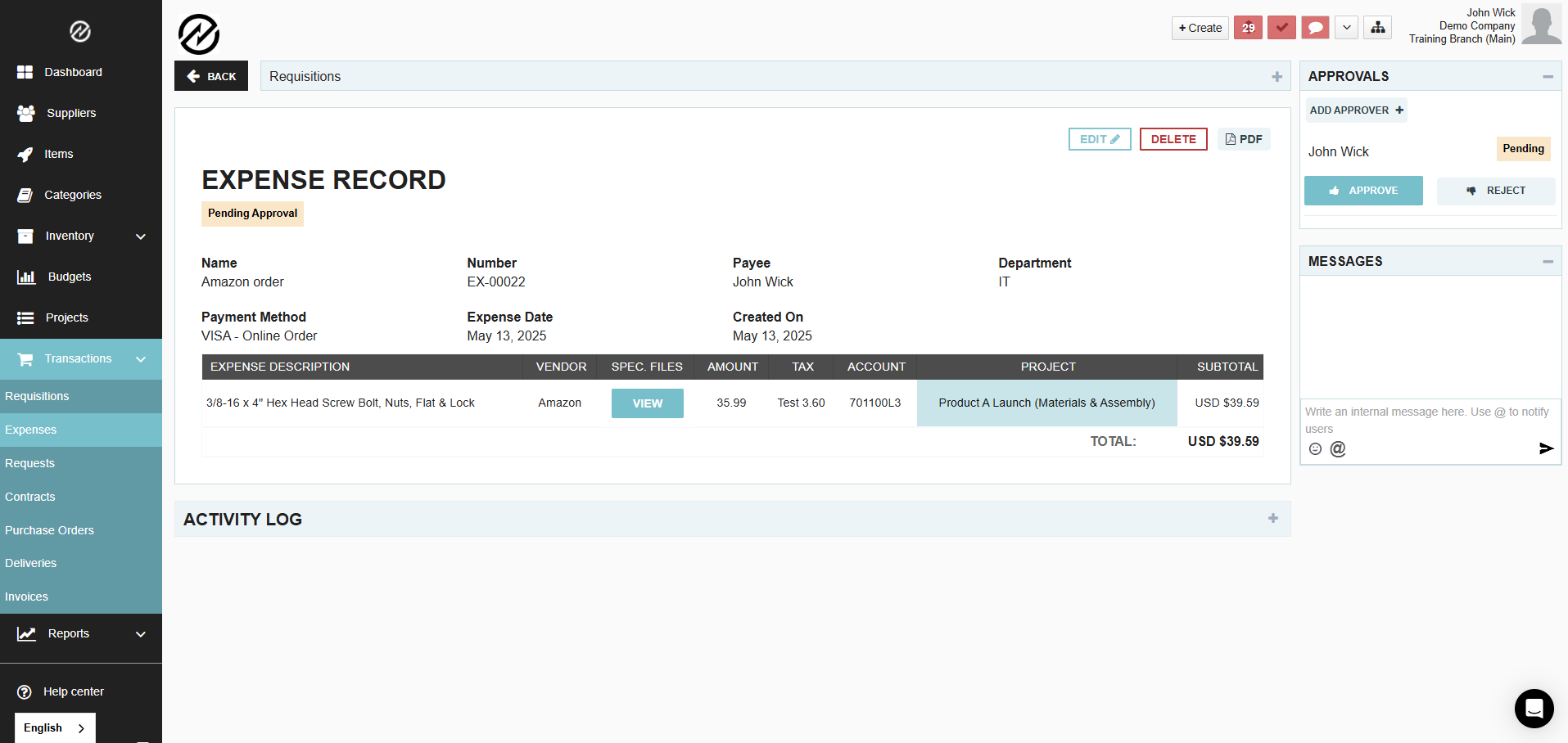Screen dimensions: 1568x743
Task: Click the Budgets bar chart icon
Action: [x=26, y=277]
